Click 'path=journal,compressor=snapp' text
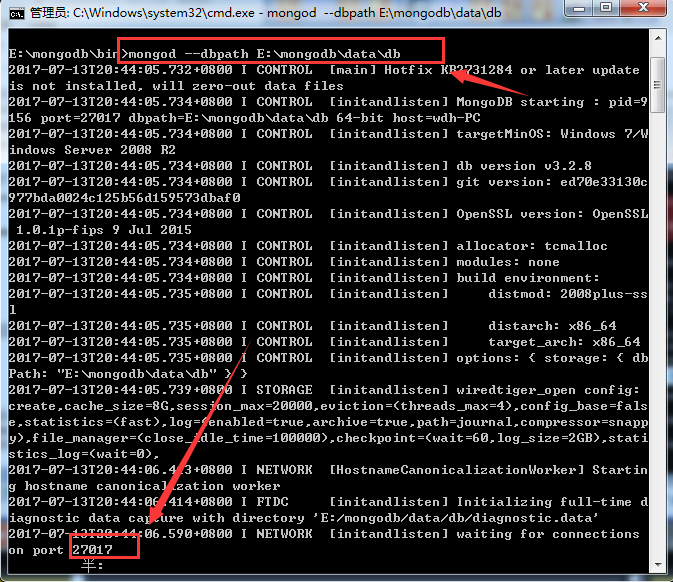673x582 pixels. click(532, 422)
